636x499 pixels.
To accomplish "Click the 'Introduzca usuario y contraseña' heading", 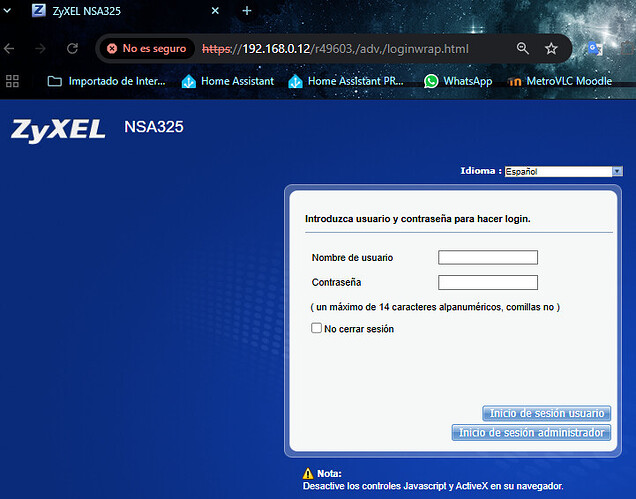I will click(418, 219).
